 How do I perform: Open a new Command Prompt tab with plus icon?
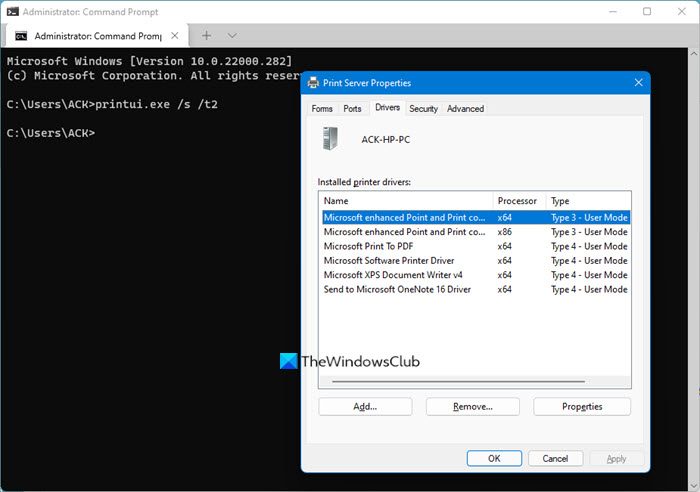coord(206,35)
